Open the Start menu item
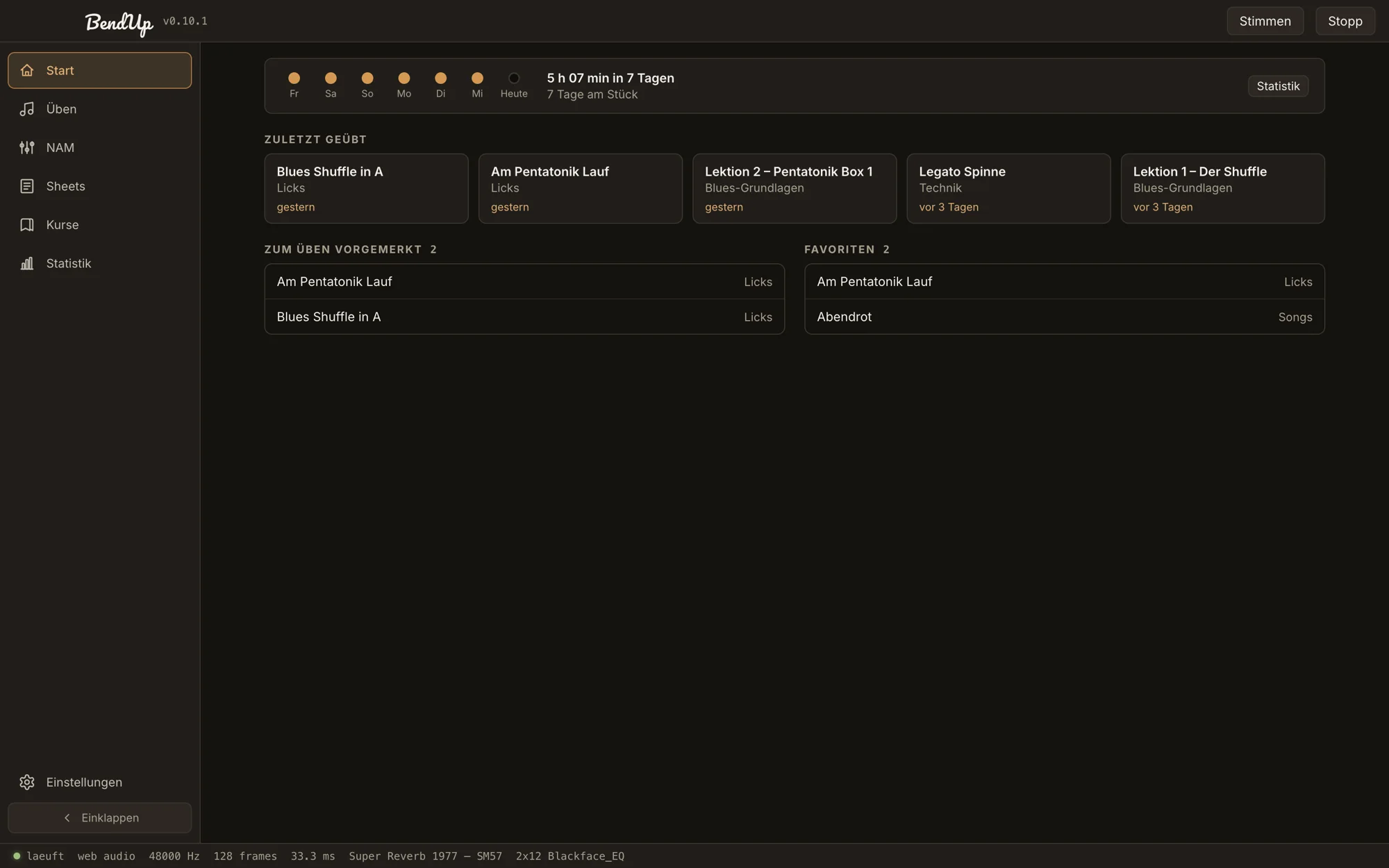The width and height of the screenshot is (1389, 868). [x=99, y=70]
